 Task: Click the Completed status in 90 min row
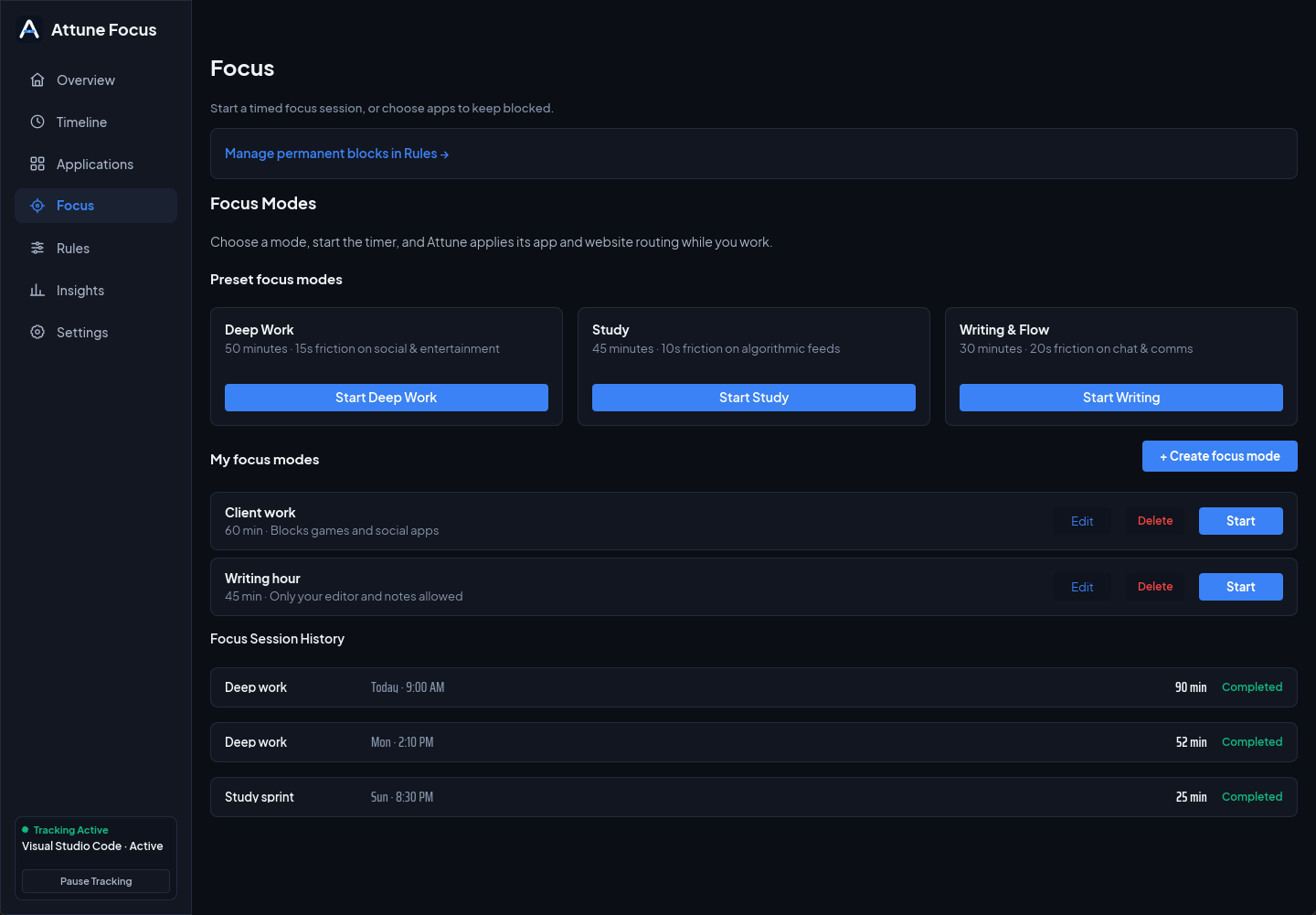tap(1252, 687)
